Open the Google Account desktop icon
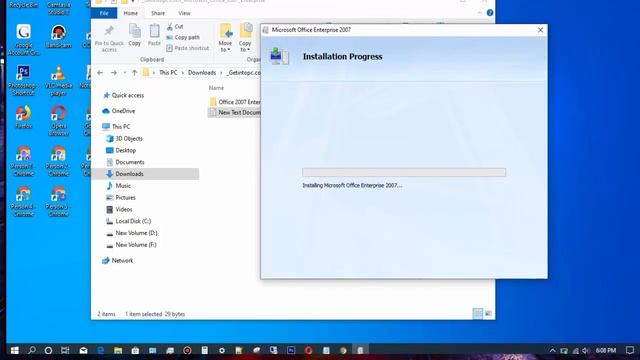This screenshot has height=360, width=640. [x=23, y=40]
